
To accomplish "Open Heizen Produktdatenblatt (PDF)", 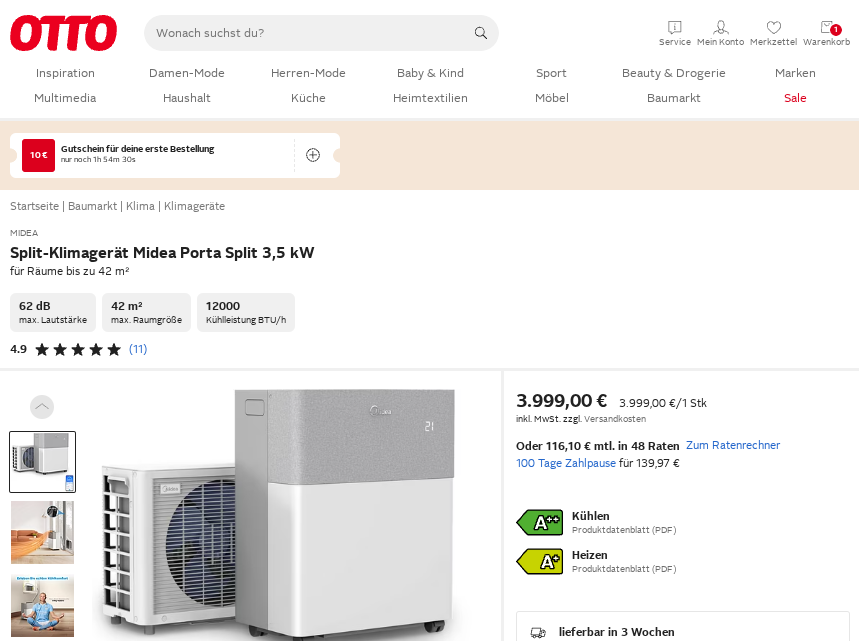I will 624,569.
